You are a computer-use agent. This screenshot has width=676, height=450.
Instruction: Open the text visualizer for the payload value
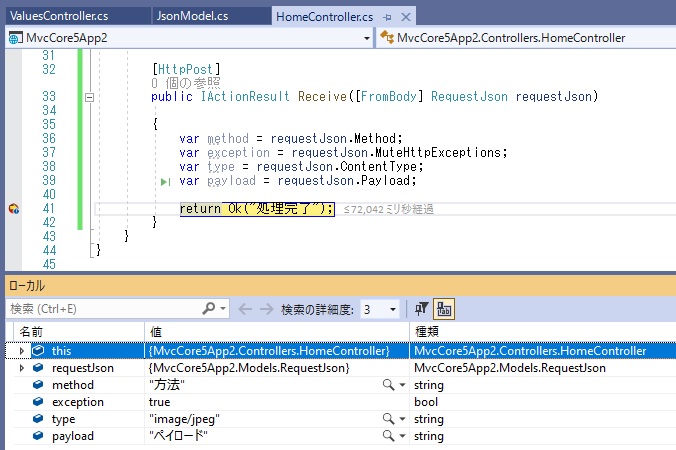(387, 437)
